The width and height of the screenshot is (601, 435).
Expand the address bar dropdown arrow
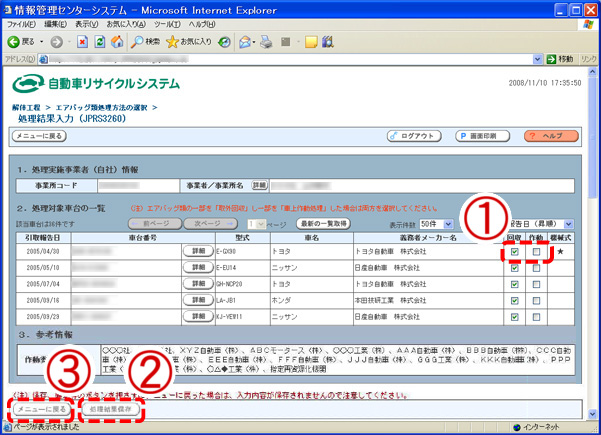coord(538,59)
